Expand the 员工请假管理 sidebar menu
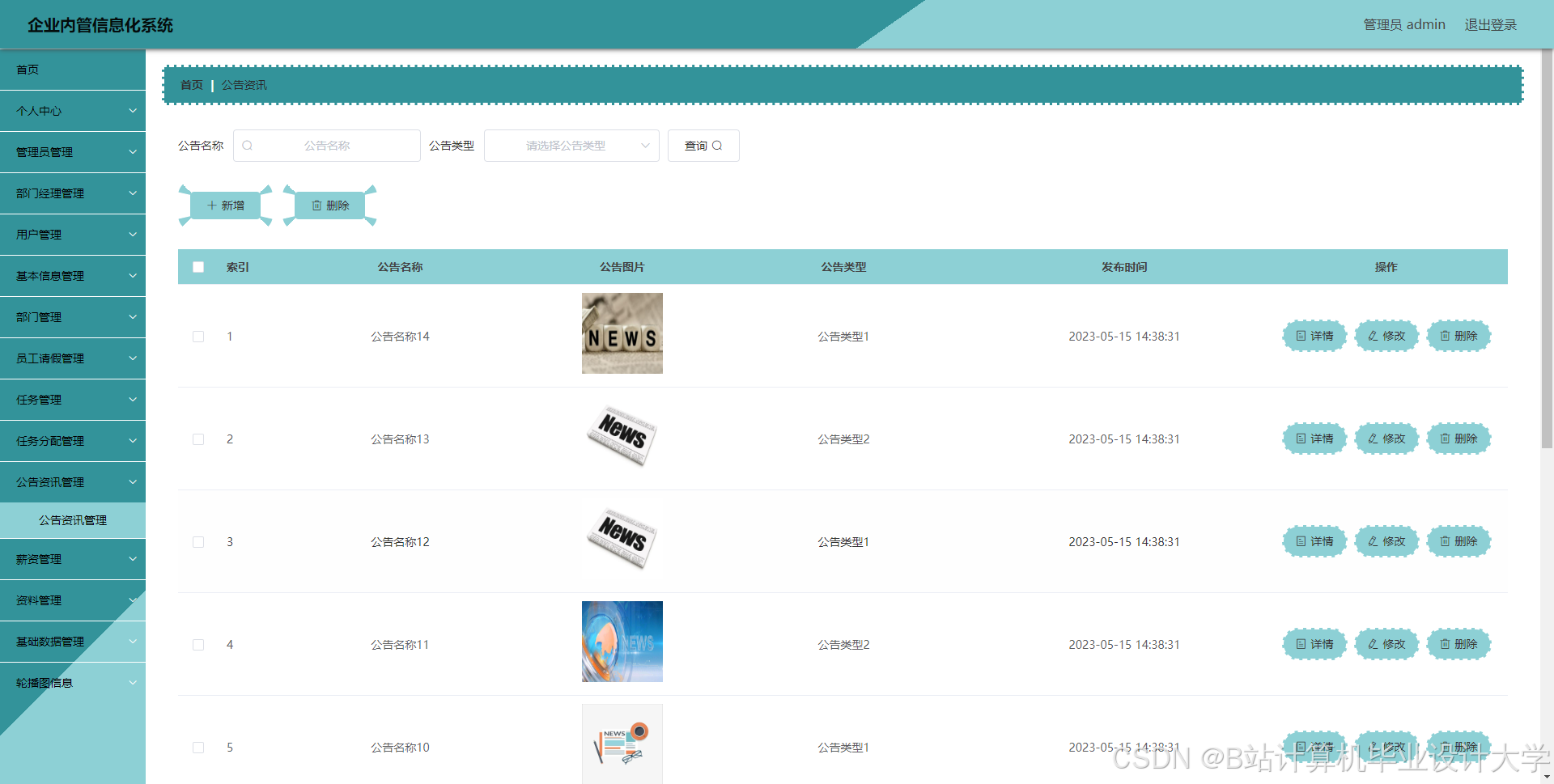Image resolution: width=1554 pixels, height=784 pixels. [x=73, y=358]
